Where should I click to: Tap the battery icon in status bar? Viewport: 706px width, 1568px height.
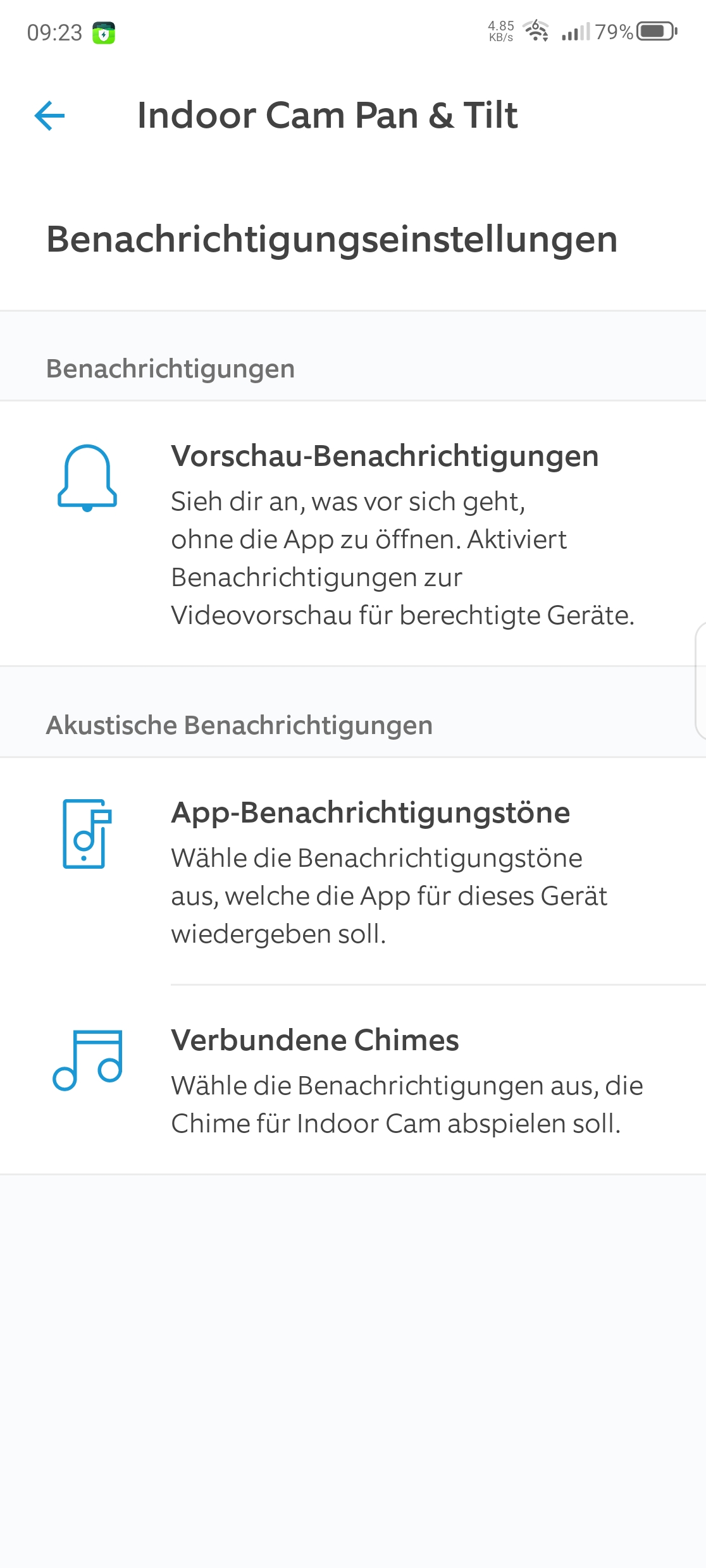[x=657, y=31]
